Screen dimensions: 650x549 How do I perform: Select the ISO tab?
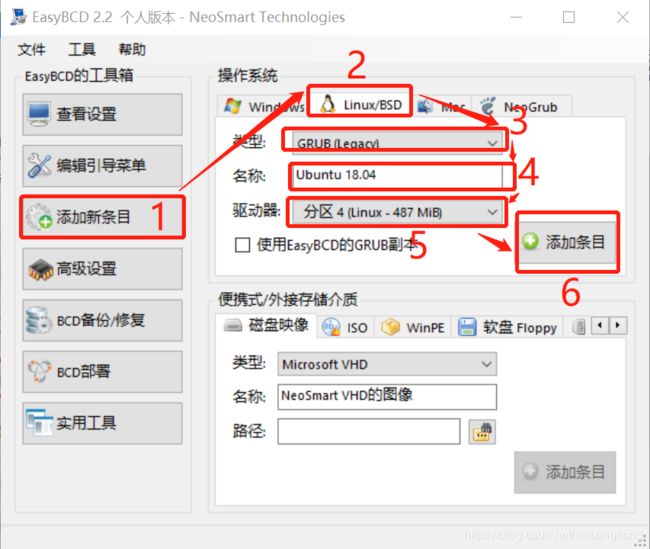point(345,328)
